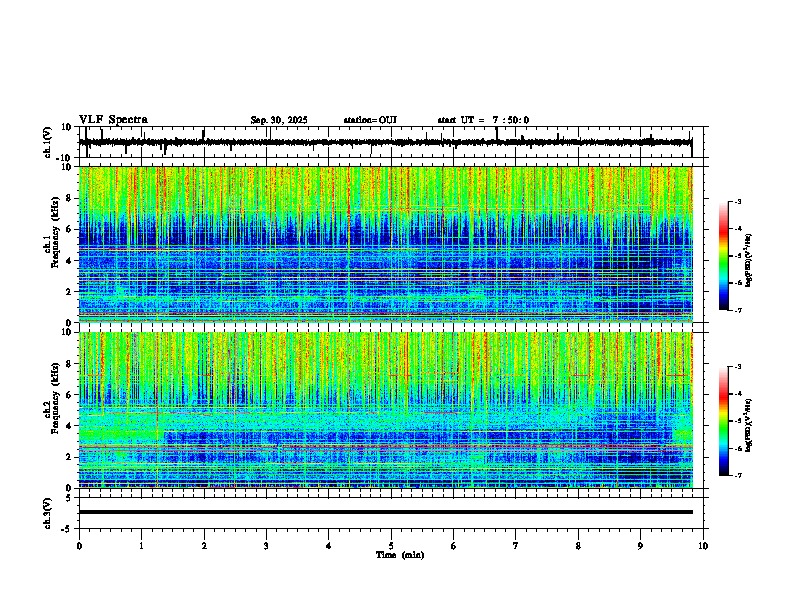Click the time axis tick label '9'
Screen dimensions: 792x612
(x=640, y=546)
